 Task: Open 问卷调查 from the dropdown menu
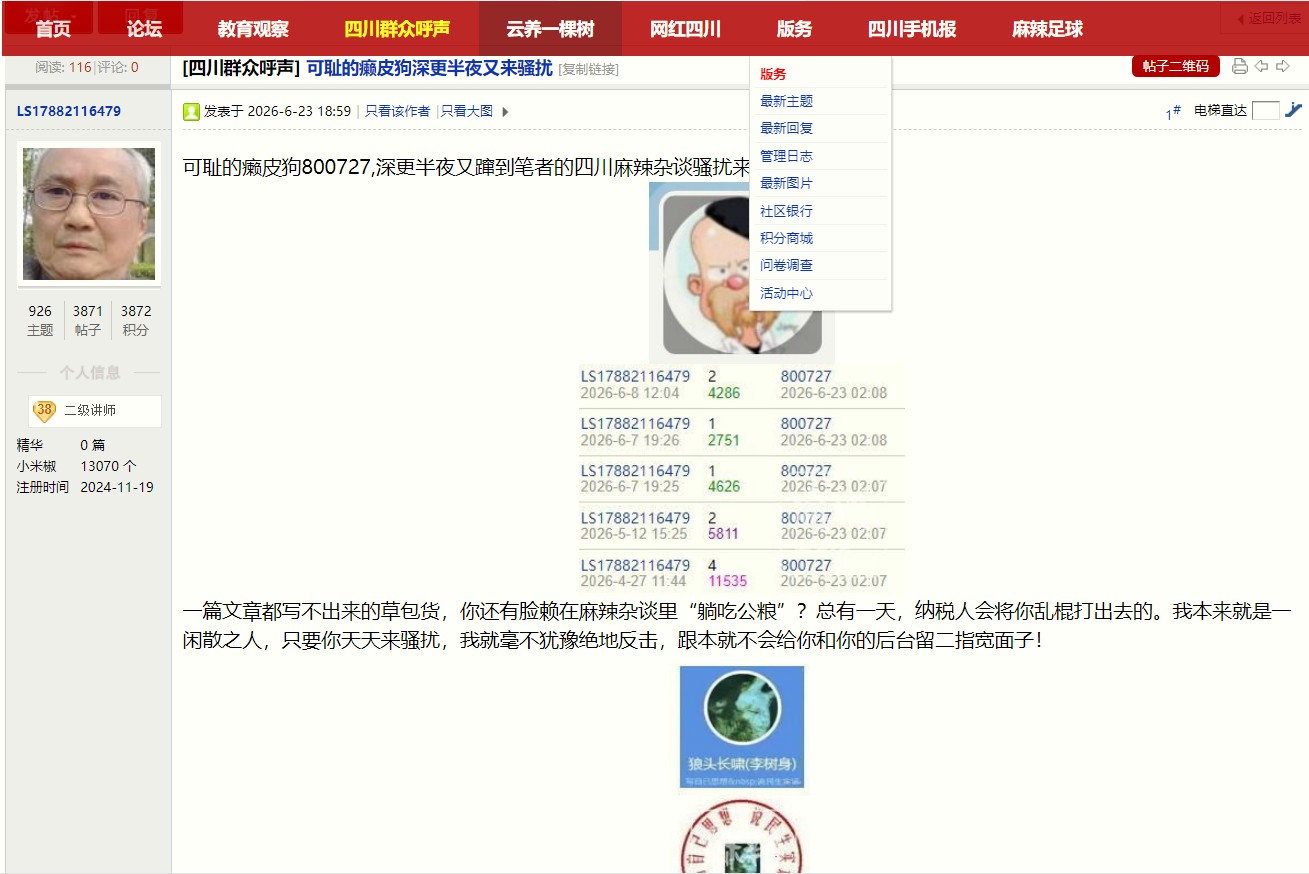pos(786,266)
